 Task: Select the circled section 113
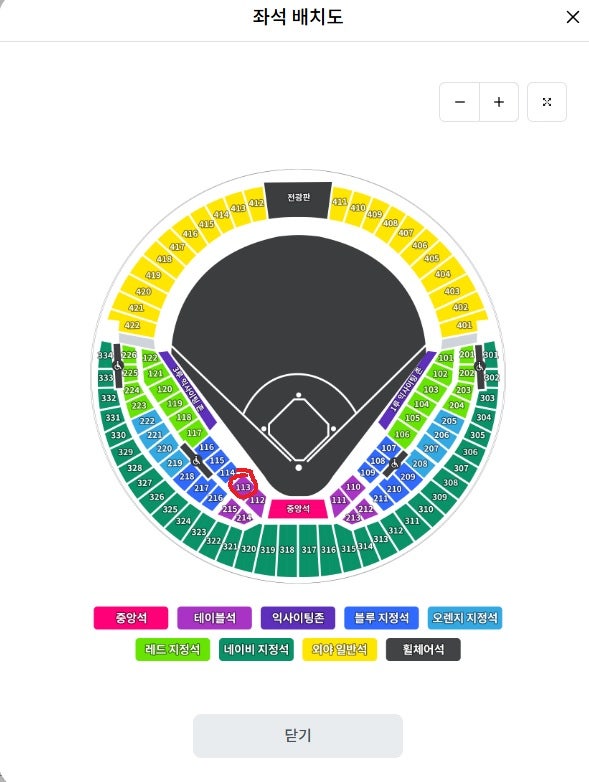tap(243, 486)
